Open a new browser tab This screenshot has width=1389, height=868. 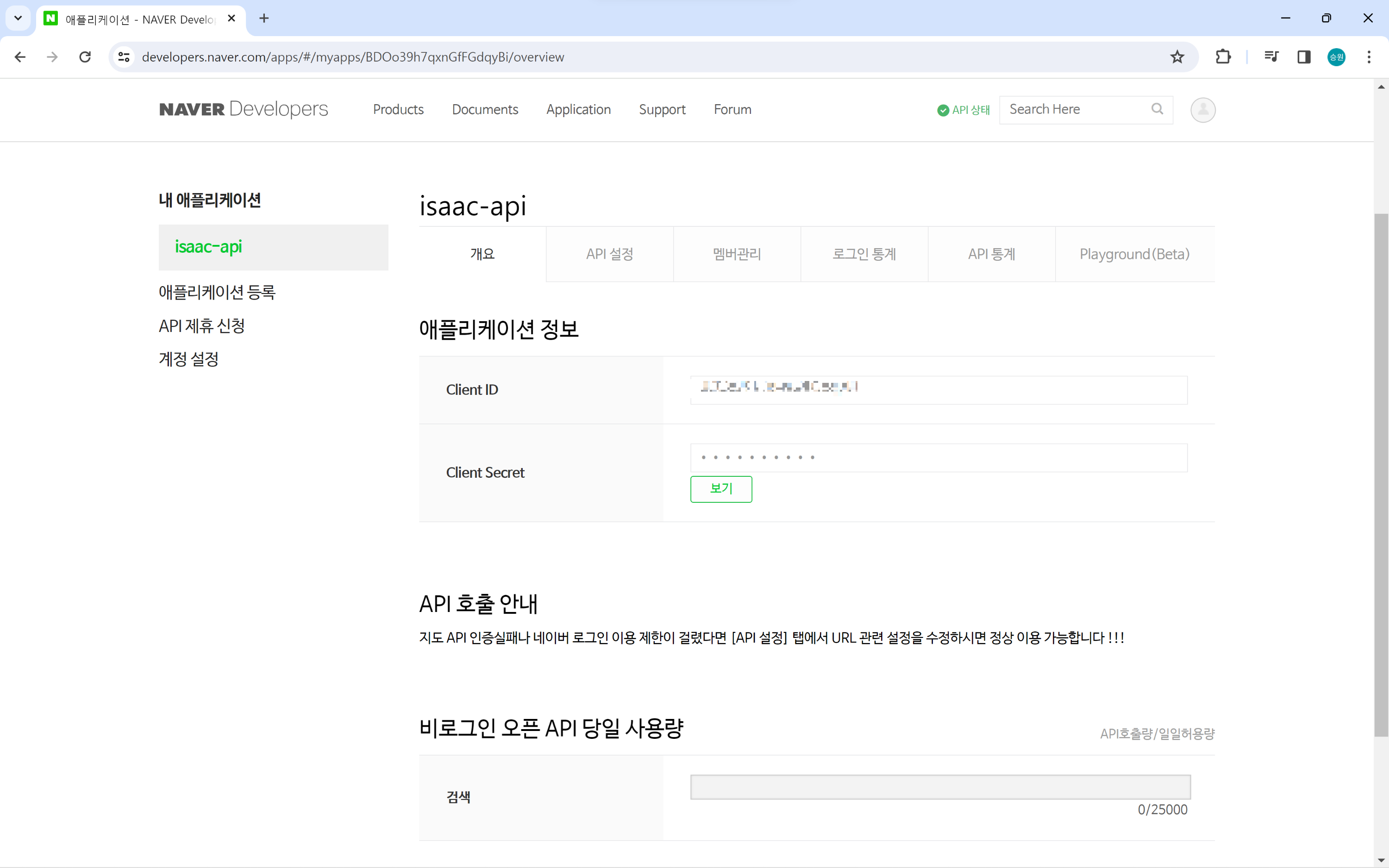point(264,19)
